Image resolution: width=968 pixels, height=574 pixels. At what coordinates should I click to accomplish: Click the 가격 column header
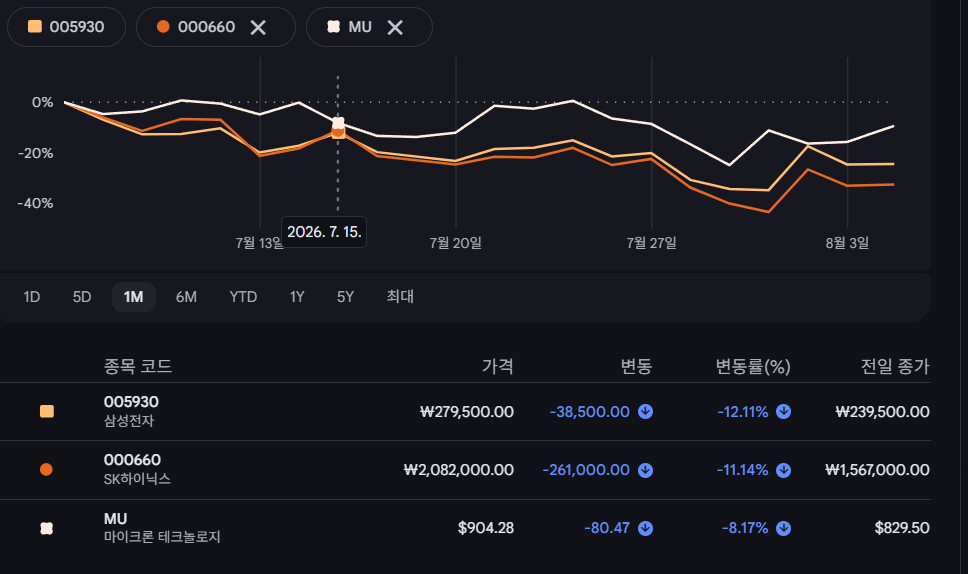point(498,367)
